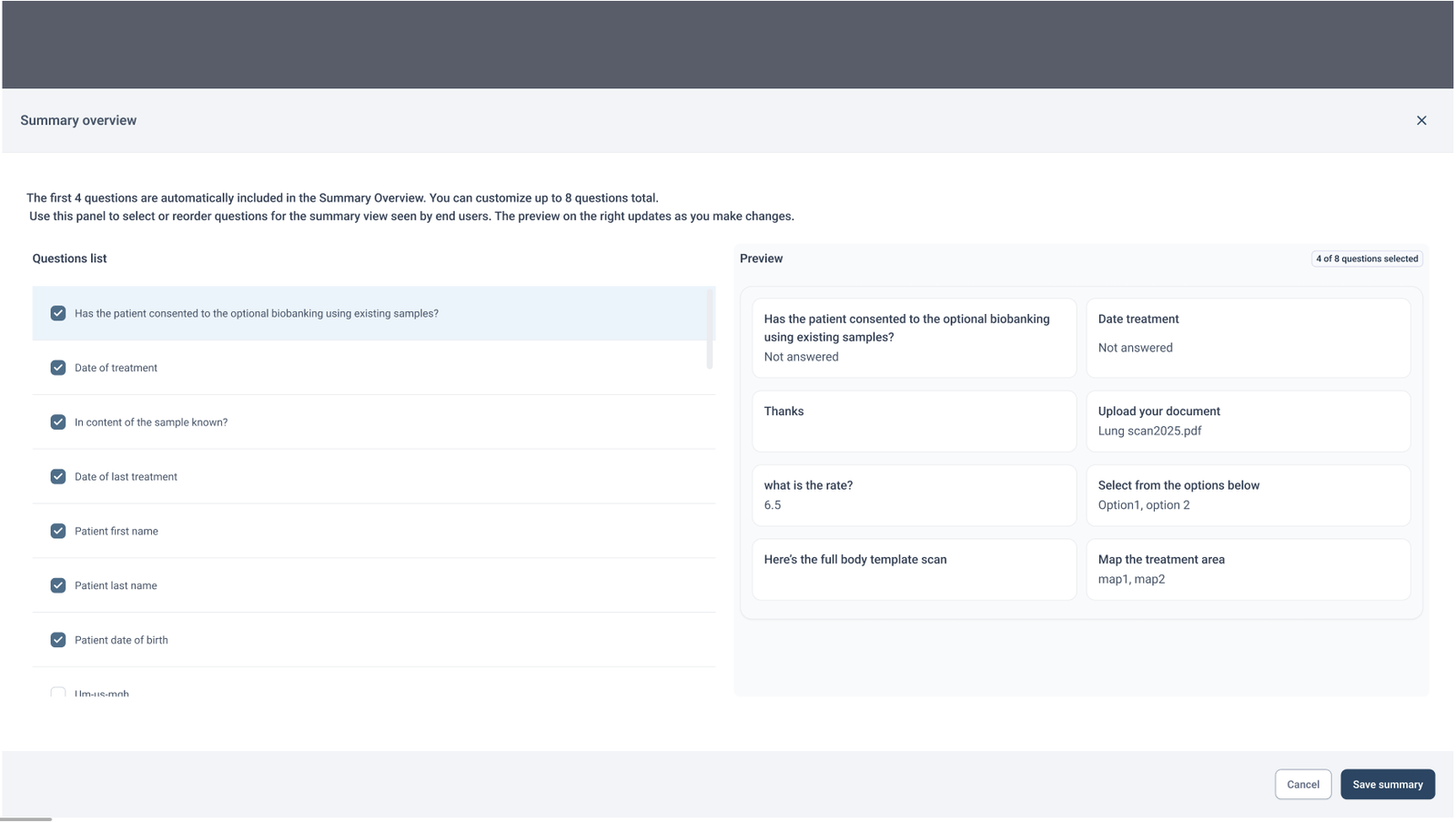Image resolution: width=1456 pixels, height=822 pixels.
Task: Save the summary
Action: [1388, 785]
